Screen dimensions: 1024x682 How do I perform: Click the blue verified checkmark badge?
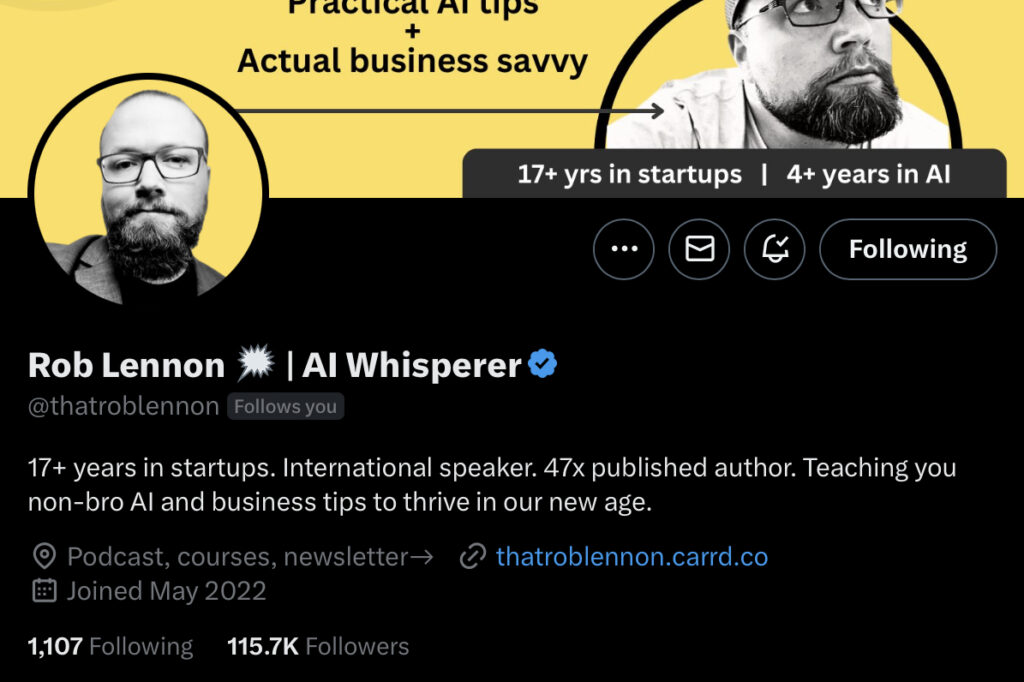click(543, 364)
